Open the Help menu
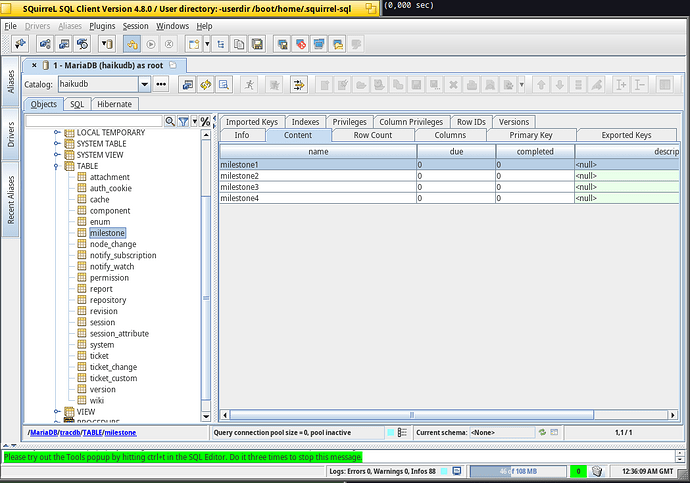The height and width of the screenshot is (483, 690). tap(204, 26)
